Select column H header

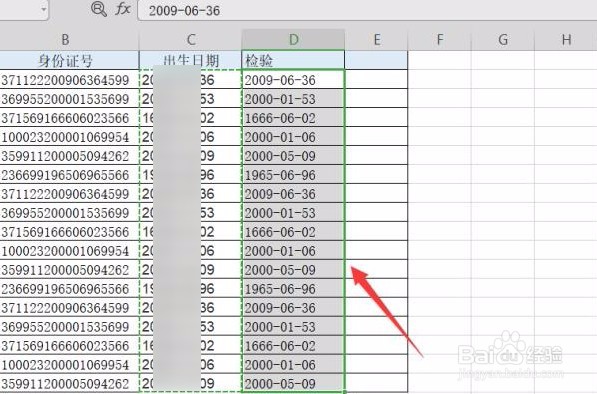(x=566, y=40)
